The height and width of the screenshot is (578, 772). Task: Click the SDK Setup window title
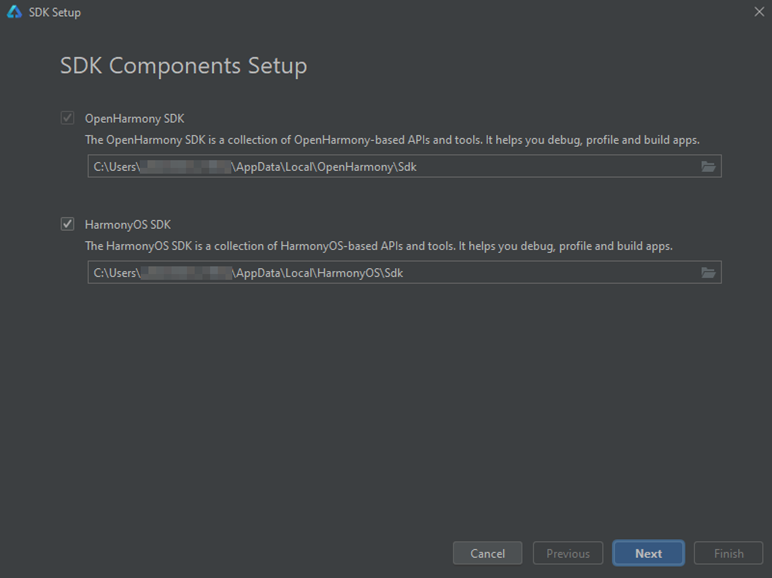(x=55, y=12)
